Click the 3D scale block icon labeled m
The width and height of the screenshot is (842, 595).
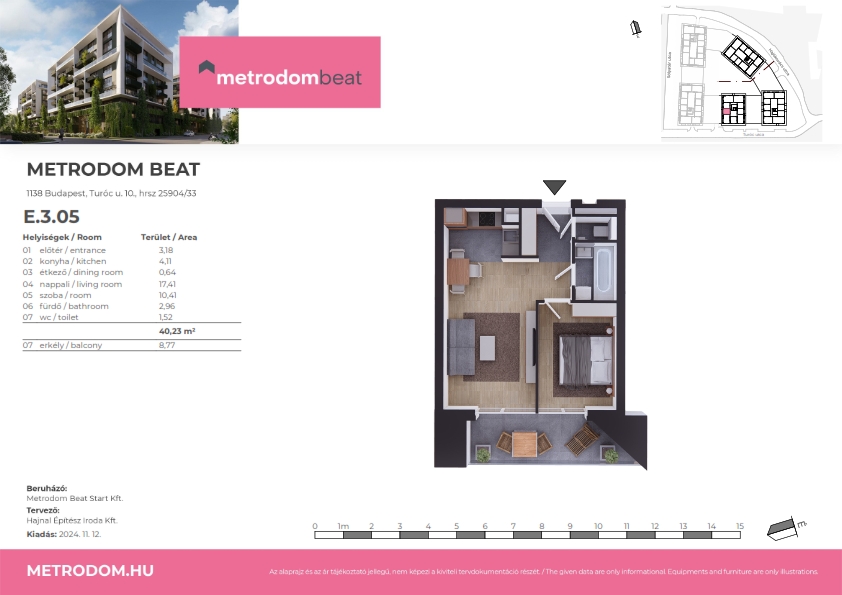[x=787, y=527]
